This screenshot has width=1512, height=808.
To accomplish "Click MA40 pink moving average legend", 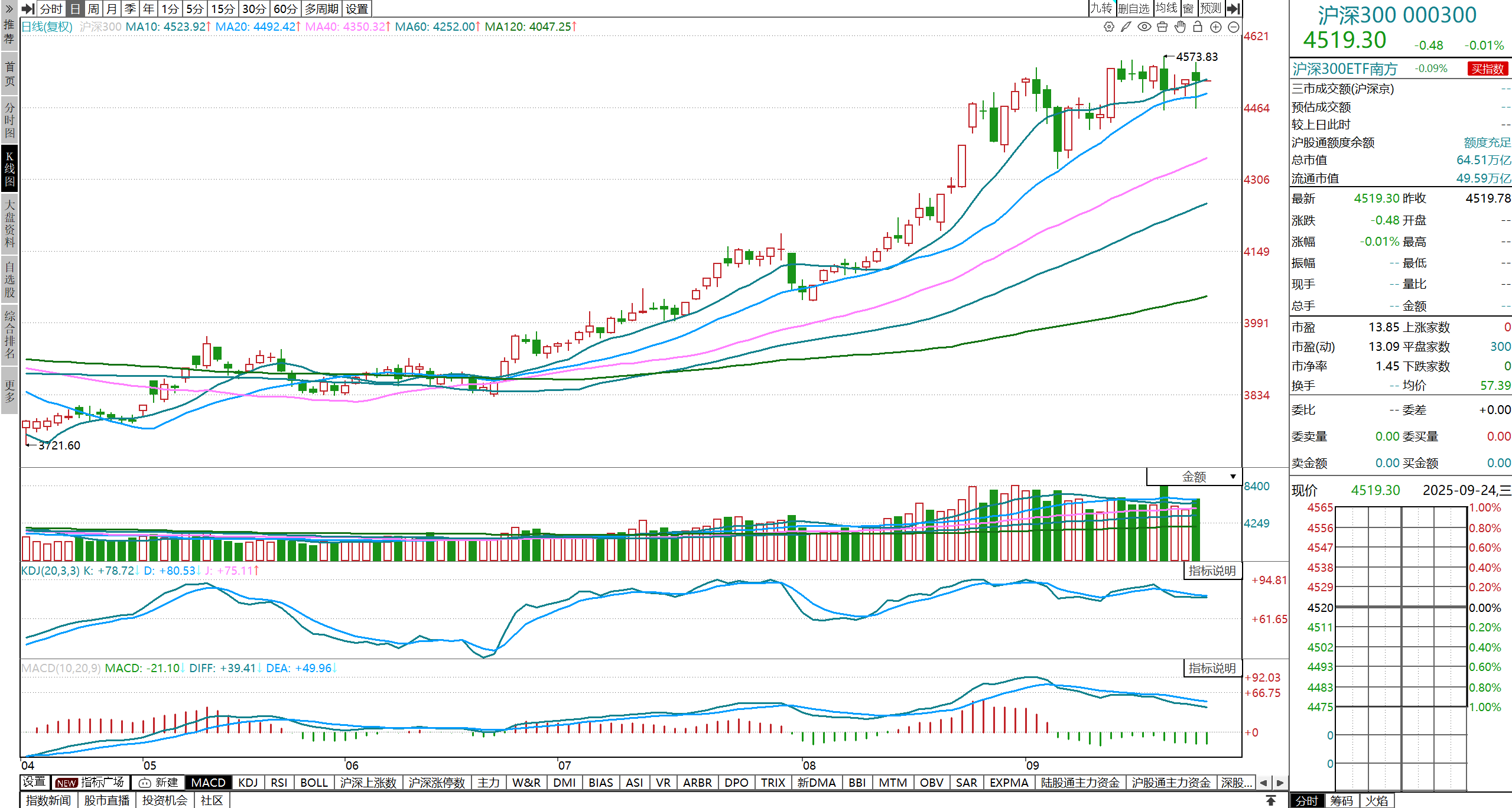I will (x=346, y=27).
